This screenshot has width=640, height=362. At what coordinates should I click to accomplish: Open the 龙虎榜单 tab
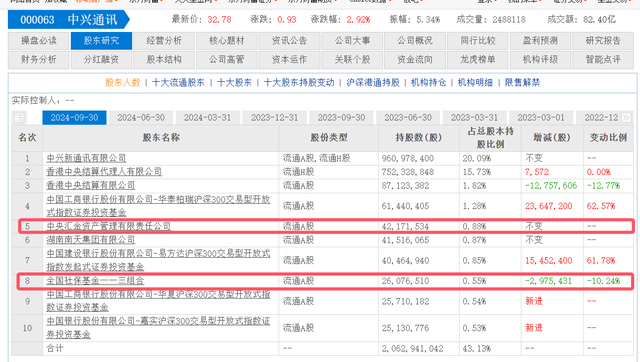point(478,60)
